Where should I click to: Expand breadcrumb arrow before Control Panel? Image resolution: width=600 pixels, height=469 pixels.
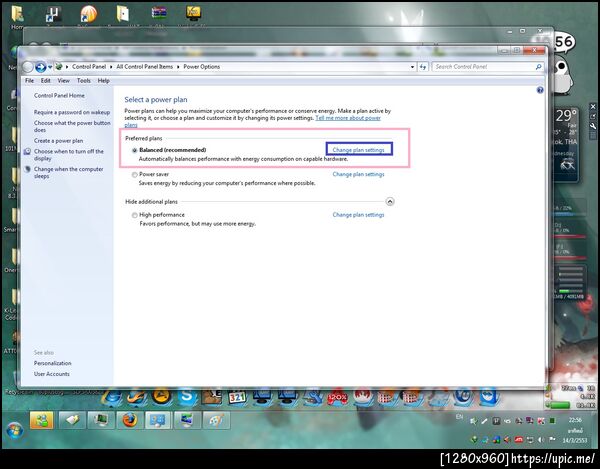coord(67,67)
